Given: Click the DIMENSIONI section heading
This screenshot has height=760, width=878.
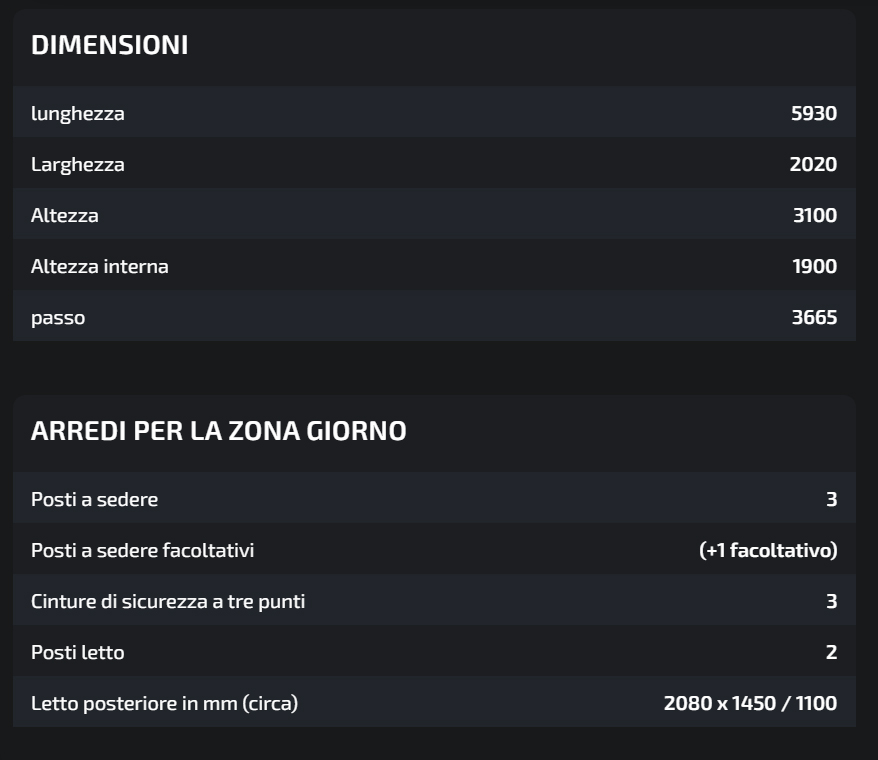Looking at the screenshot, I should pyautogui.click(x=110, y=45).
